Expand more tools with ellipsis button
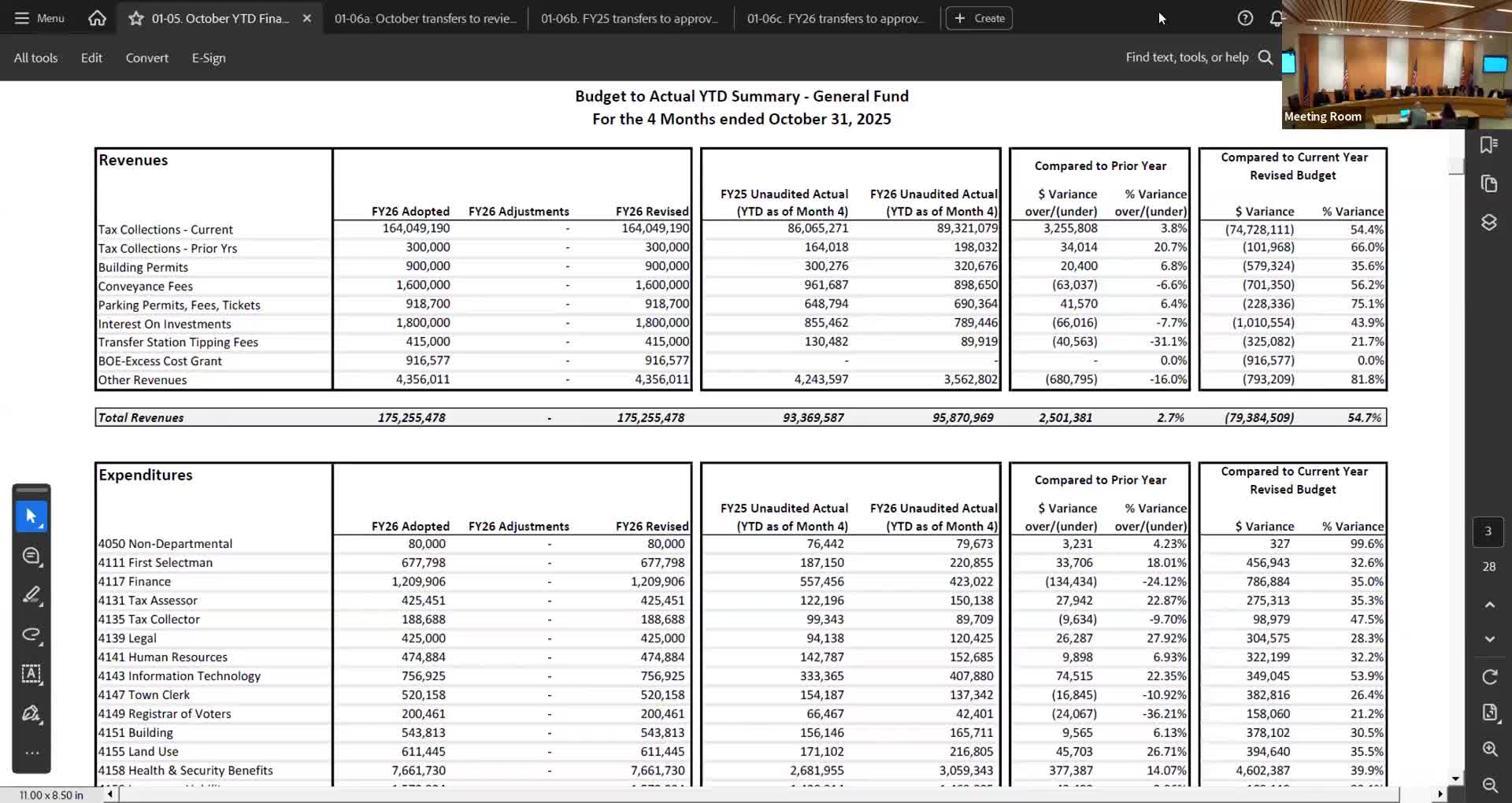1512x803 pixels. coord(31,753)
